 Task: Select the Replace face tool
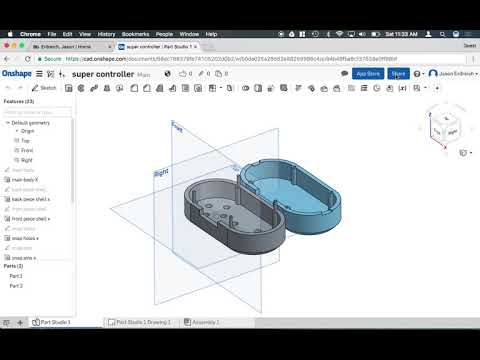[337, 88]
